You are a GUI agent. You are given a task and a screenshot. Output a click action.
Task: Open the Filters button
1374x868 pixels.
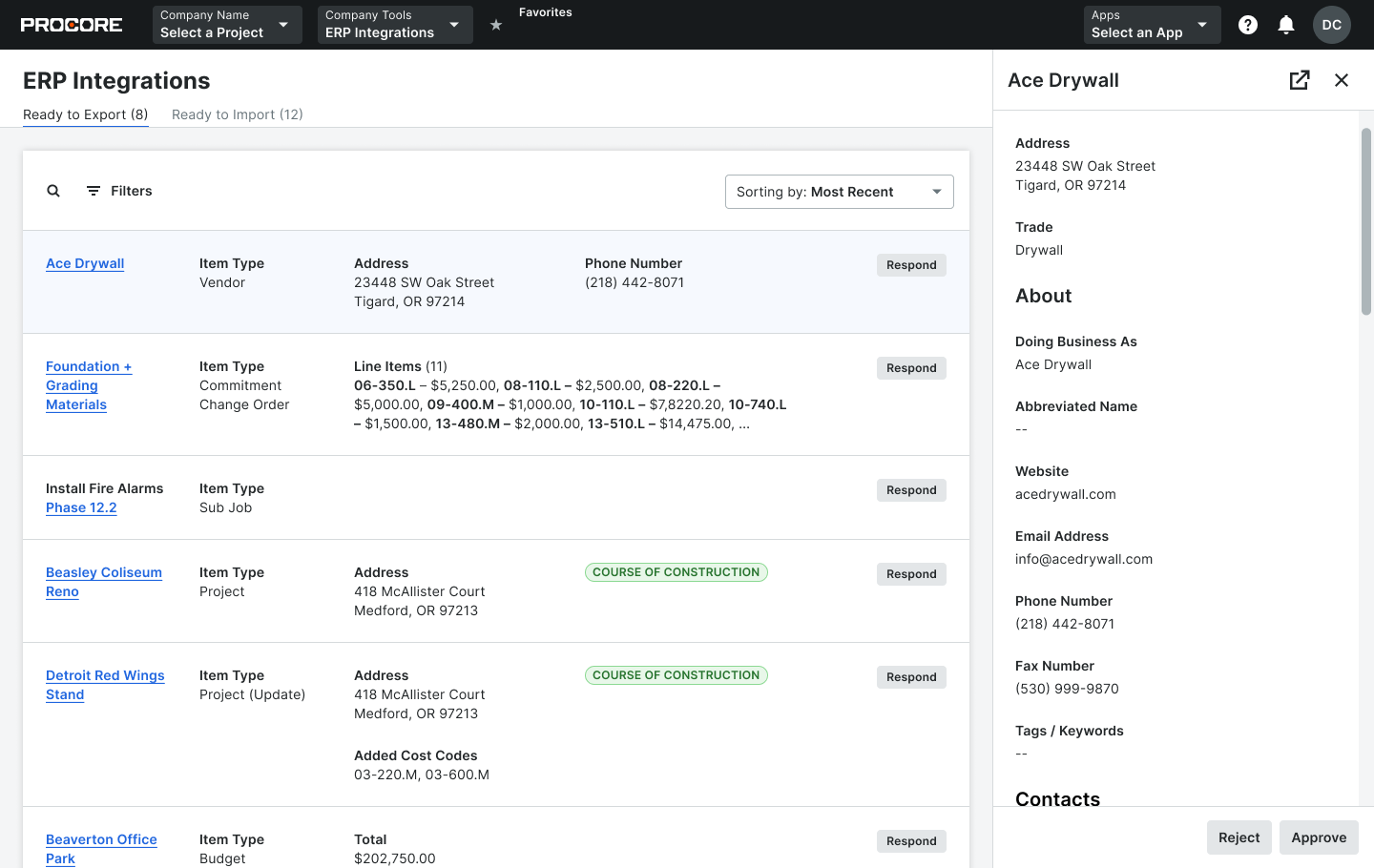(119, 191)
